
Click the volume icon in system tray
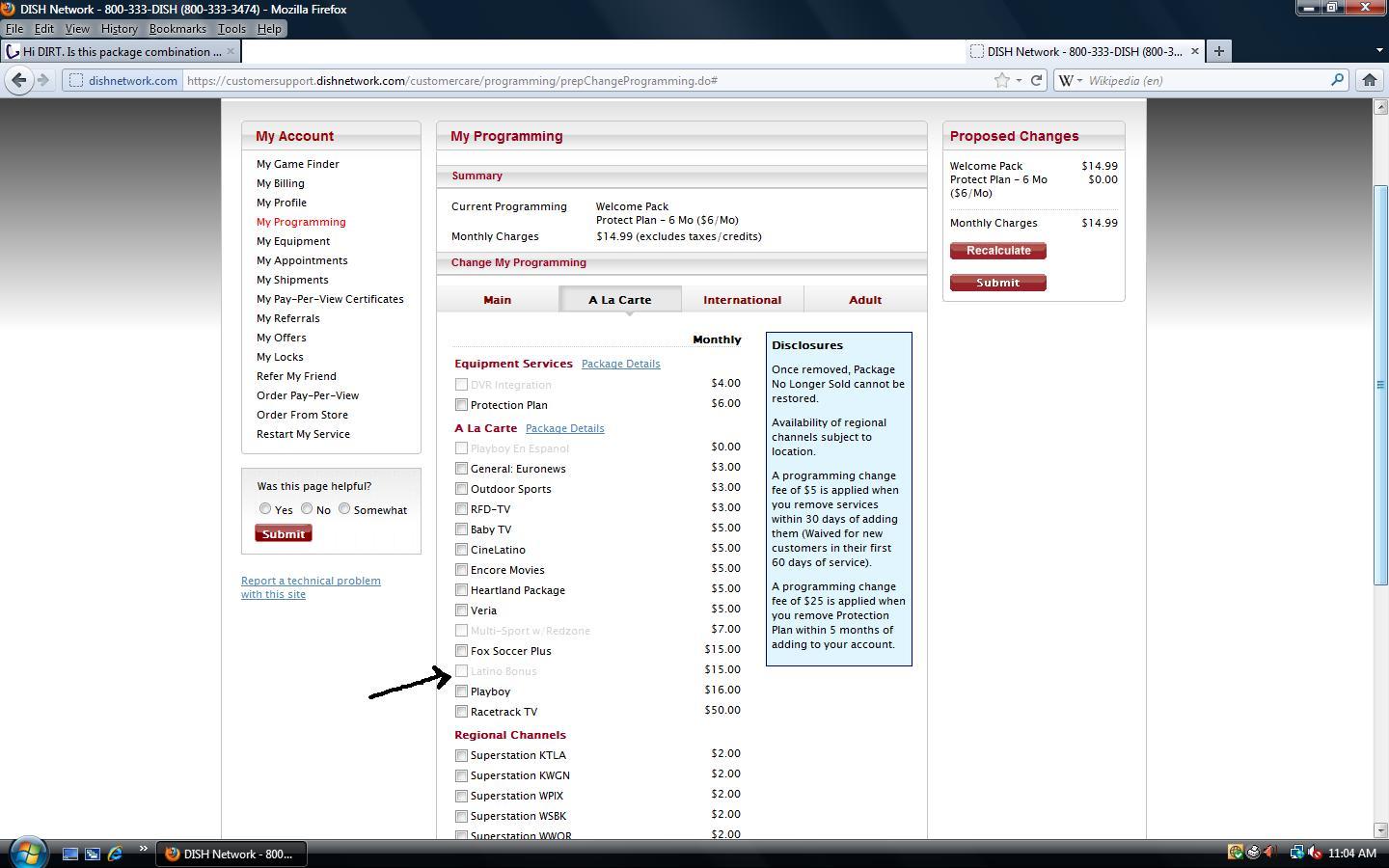(1314, 853)
